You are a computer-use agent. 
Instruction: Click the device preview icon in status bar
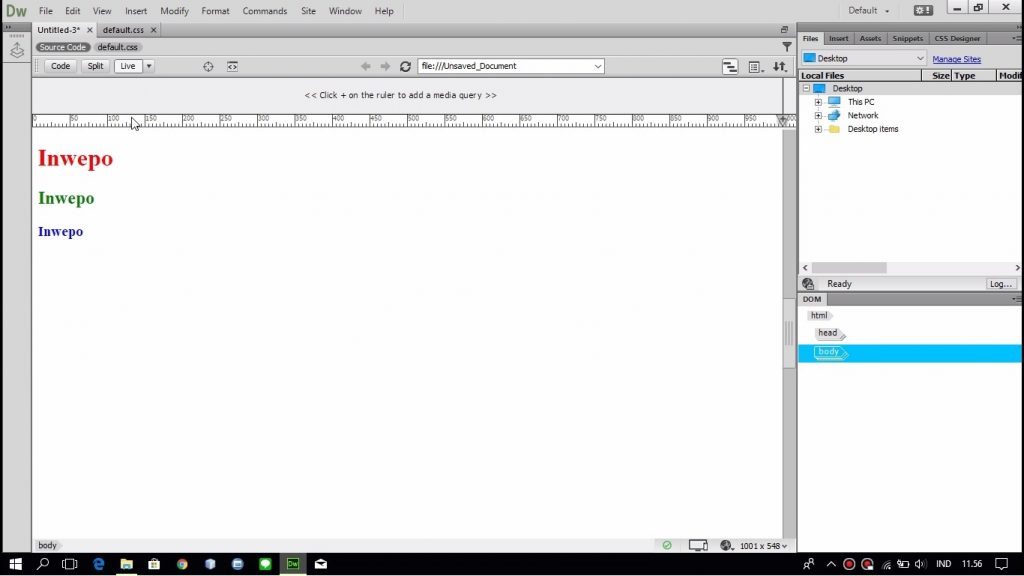(x=698, y=545)
